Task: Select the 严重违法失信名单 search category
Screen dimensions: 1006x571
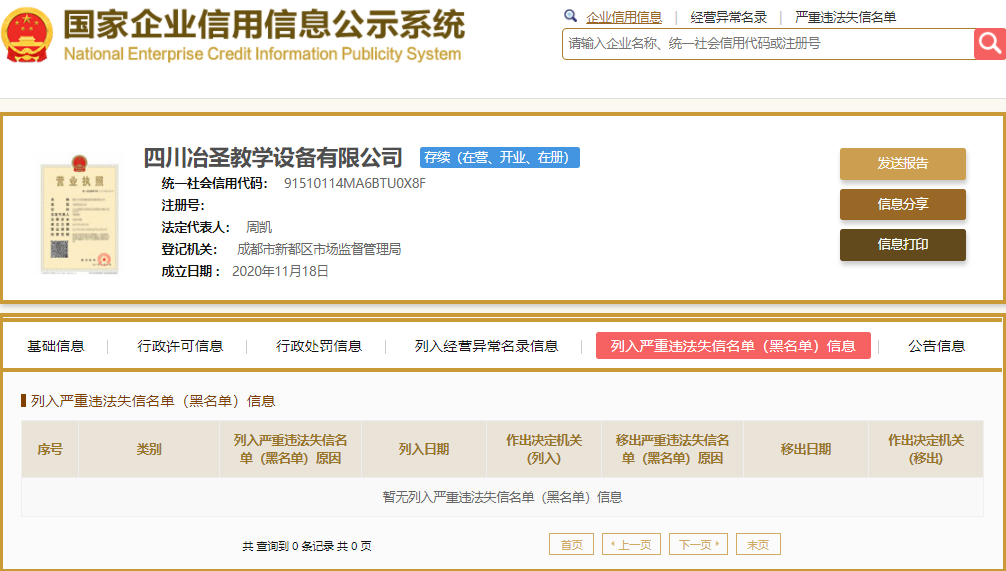Action: (x=846, y=17)
